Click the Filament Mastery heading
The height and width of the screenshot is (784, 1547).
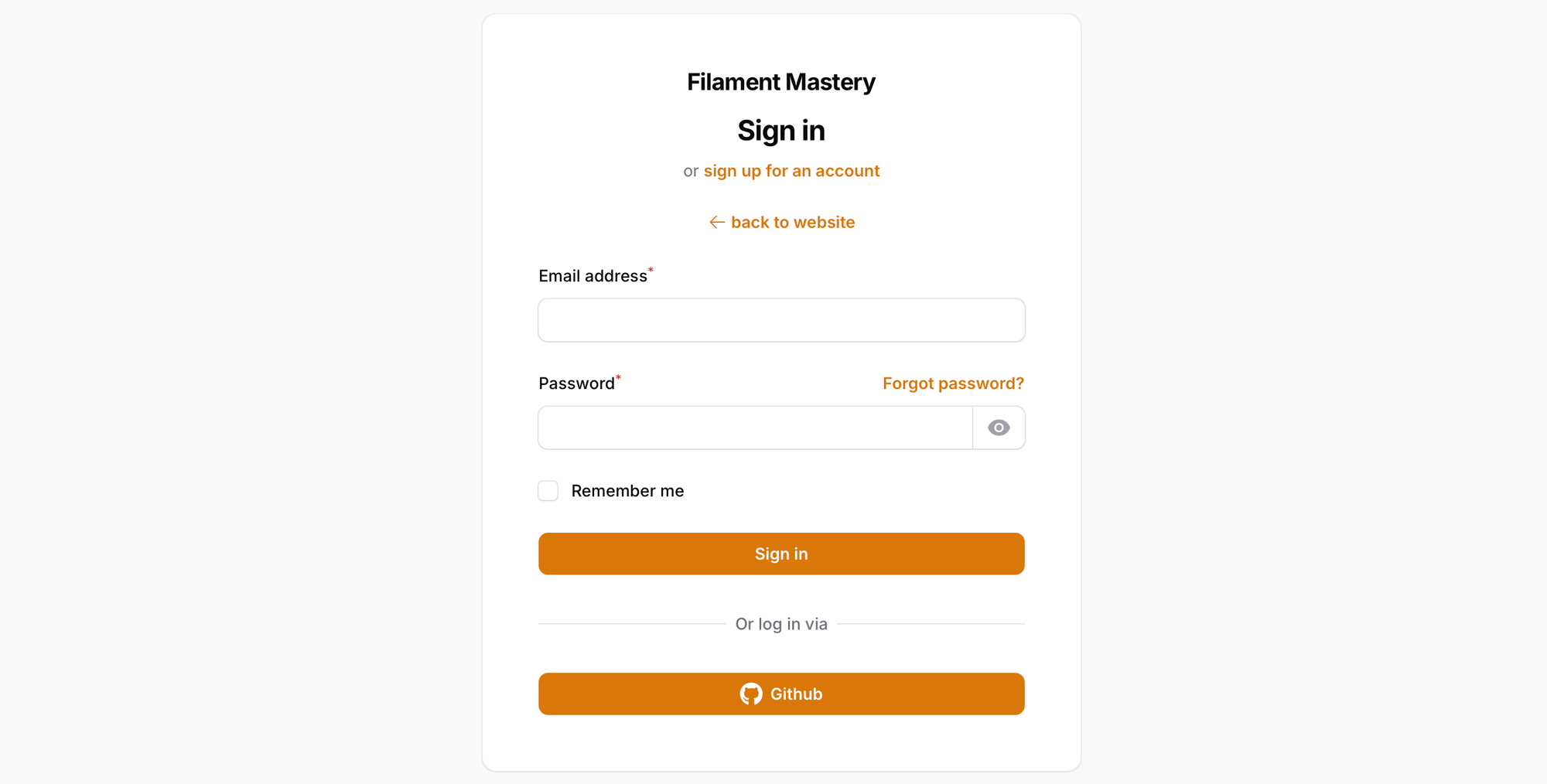coord(781,81)
